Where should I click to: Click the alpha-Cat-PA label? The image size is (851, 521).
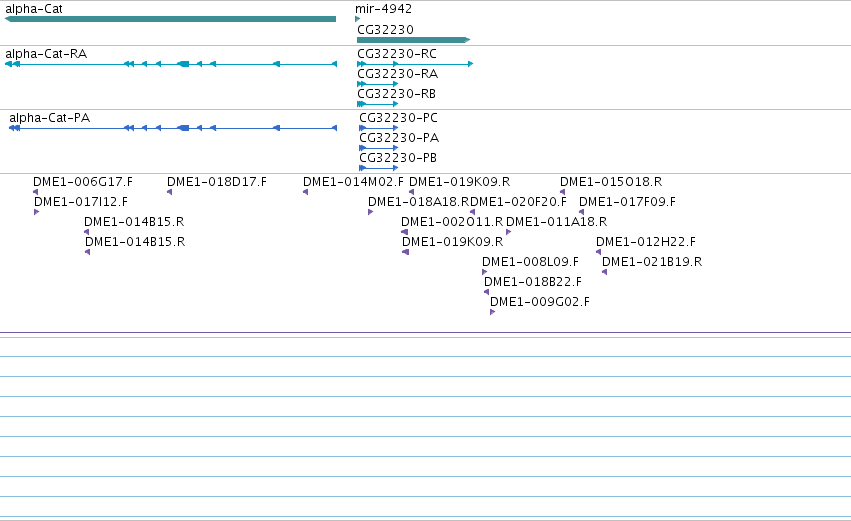click(49, 118)
